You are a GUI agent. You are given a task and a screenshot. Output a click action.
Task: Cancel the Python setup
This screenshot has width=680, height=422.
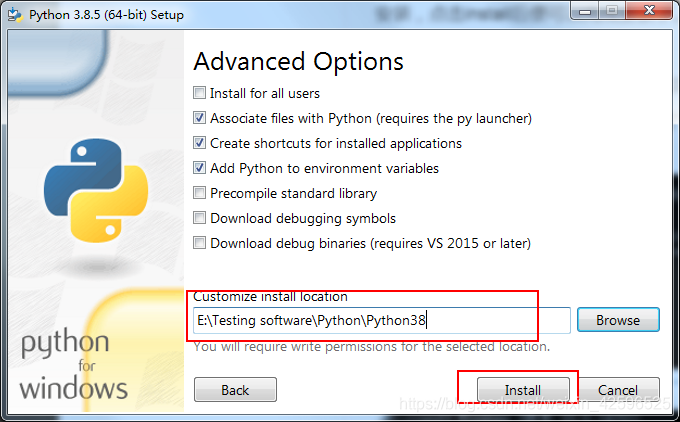coord(618,389)
